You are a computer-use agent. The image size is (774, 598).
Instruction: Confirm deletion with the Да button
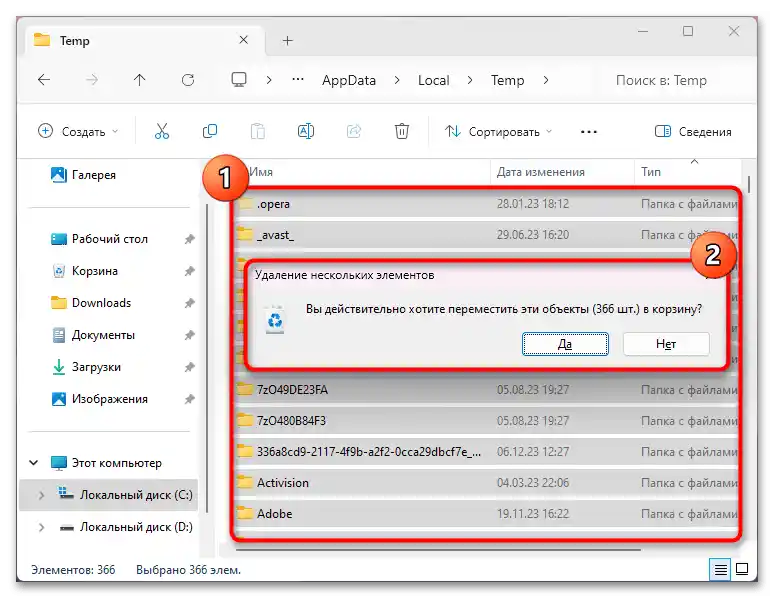565,344
